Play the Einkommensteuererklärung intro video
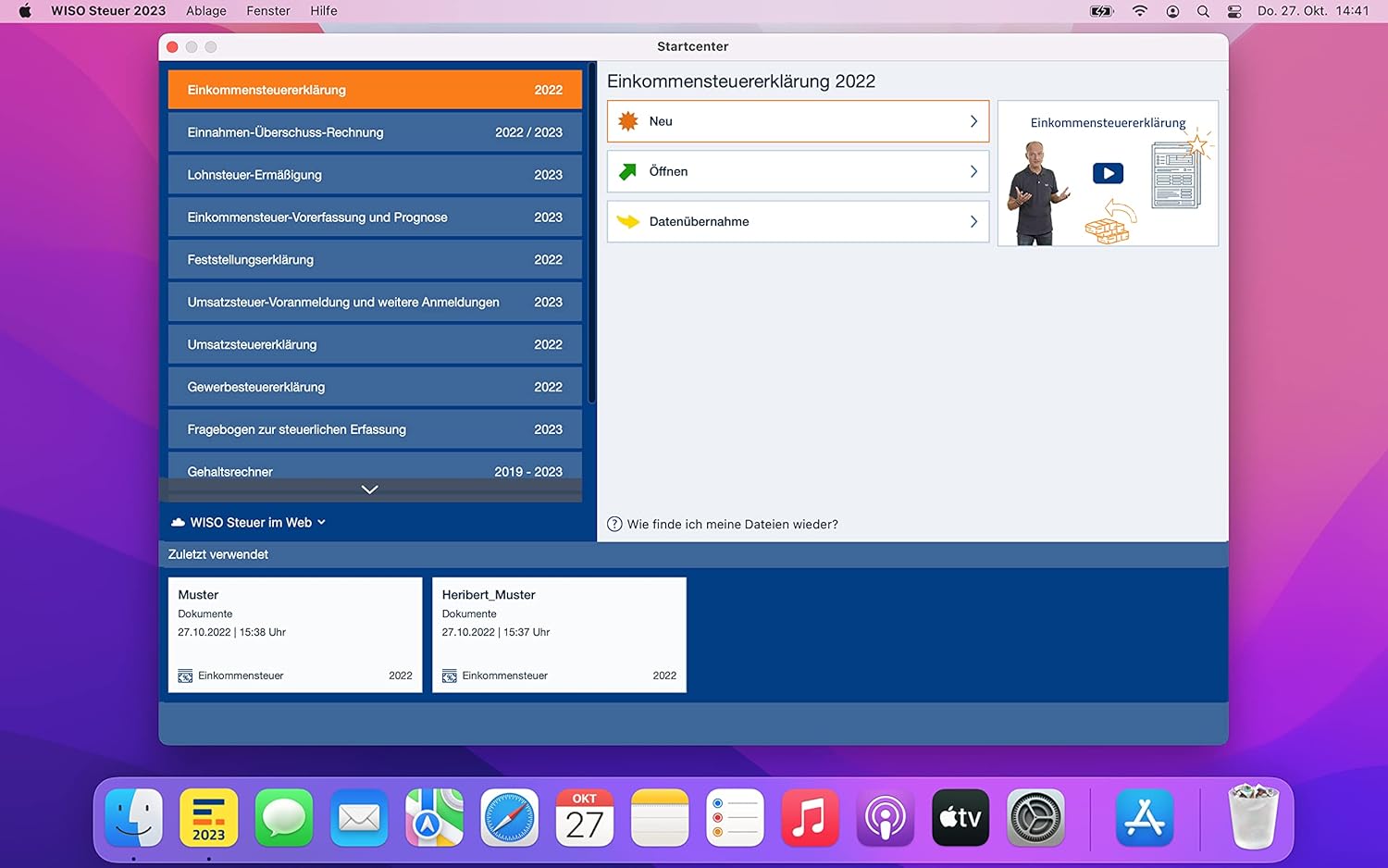 point(1108,173)
